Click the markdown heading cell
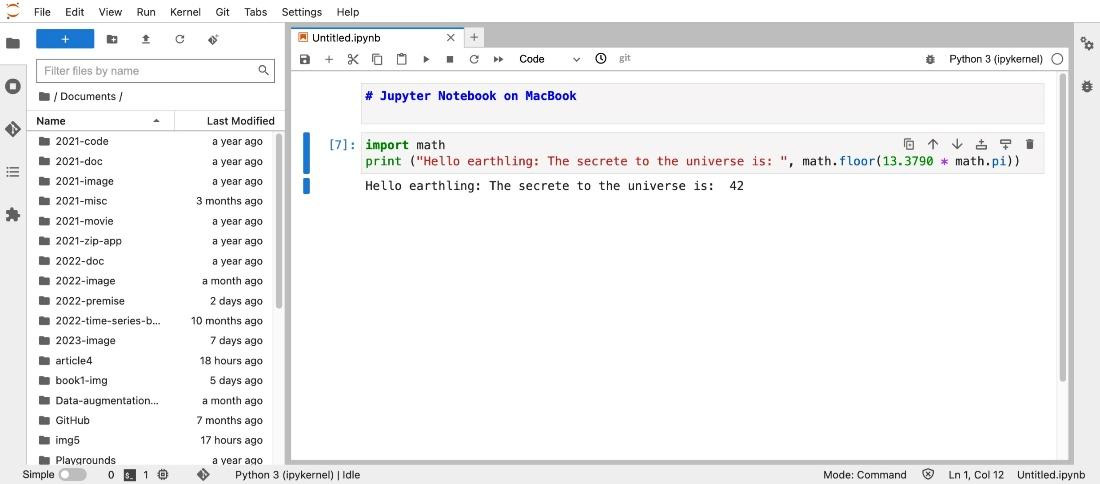 coord(702,103)
